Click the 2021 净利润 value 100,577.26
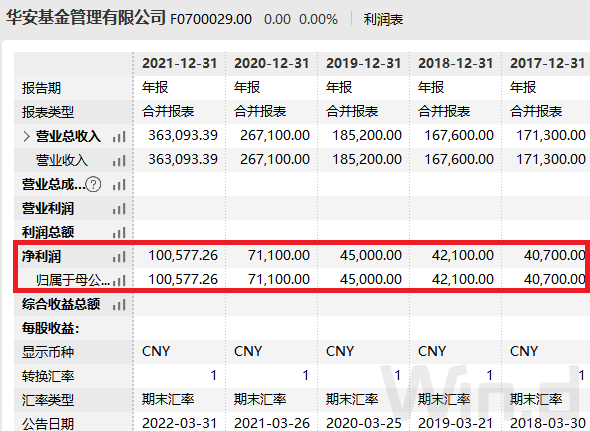This screenshot has width=590, height=431. 183,256
